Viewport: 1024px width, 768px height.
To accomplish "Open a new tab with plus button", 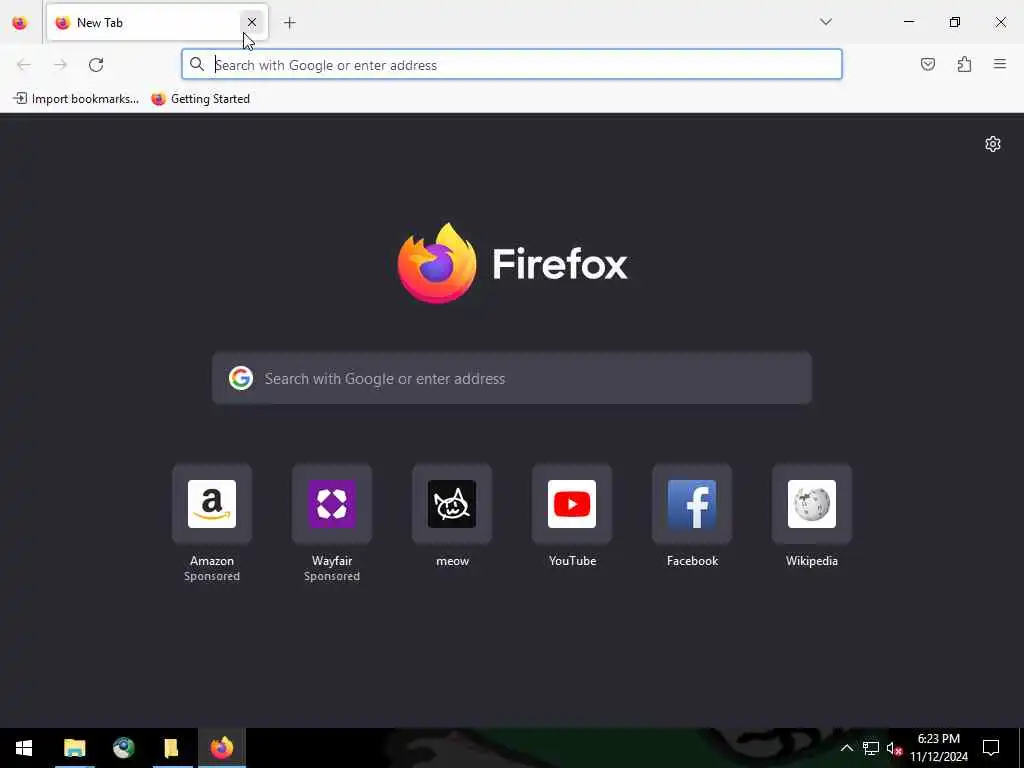I will coord(289,23).
